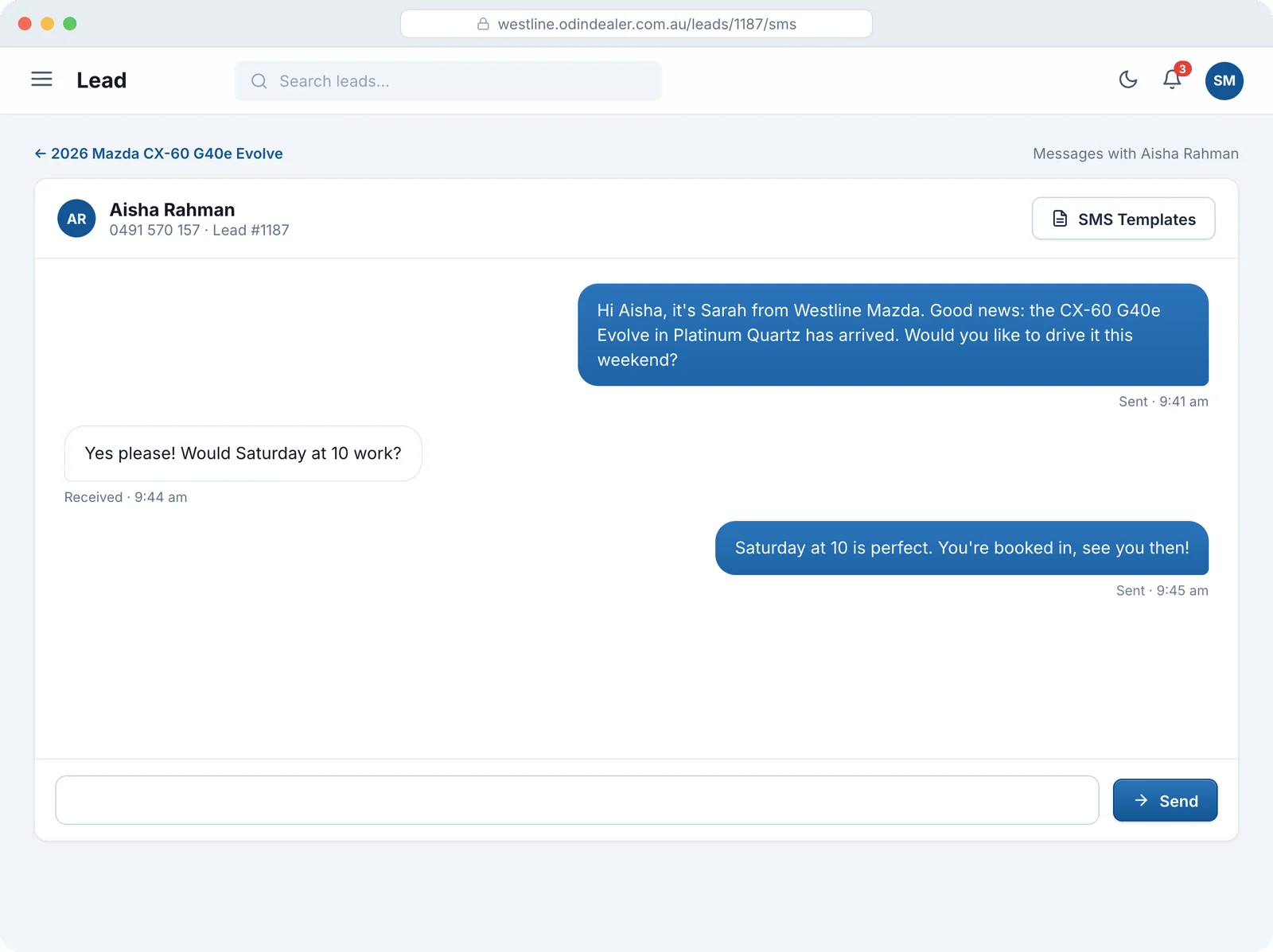The width and height of the screenshot is (1273, 952).
Task: Click the search magnifier icon
Action: click(x=259, y=81)
